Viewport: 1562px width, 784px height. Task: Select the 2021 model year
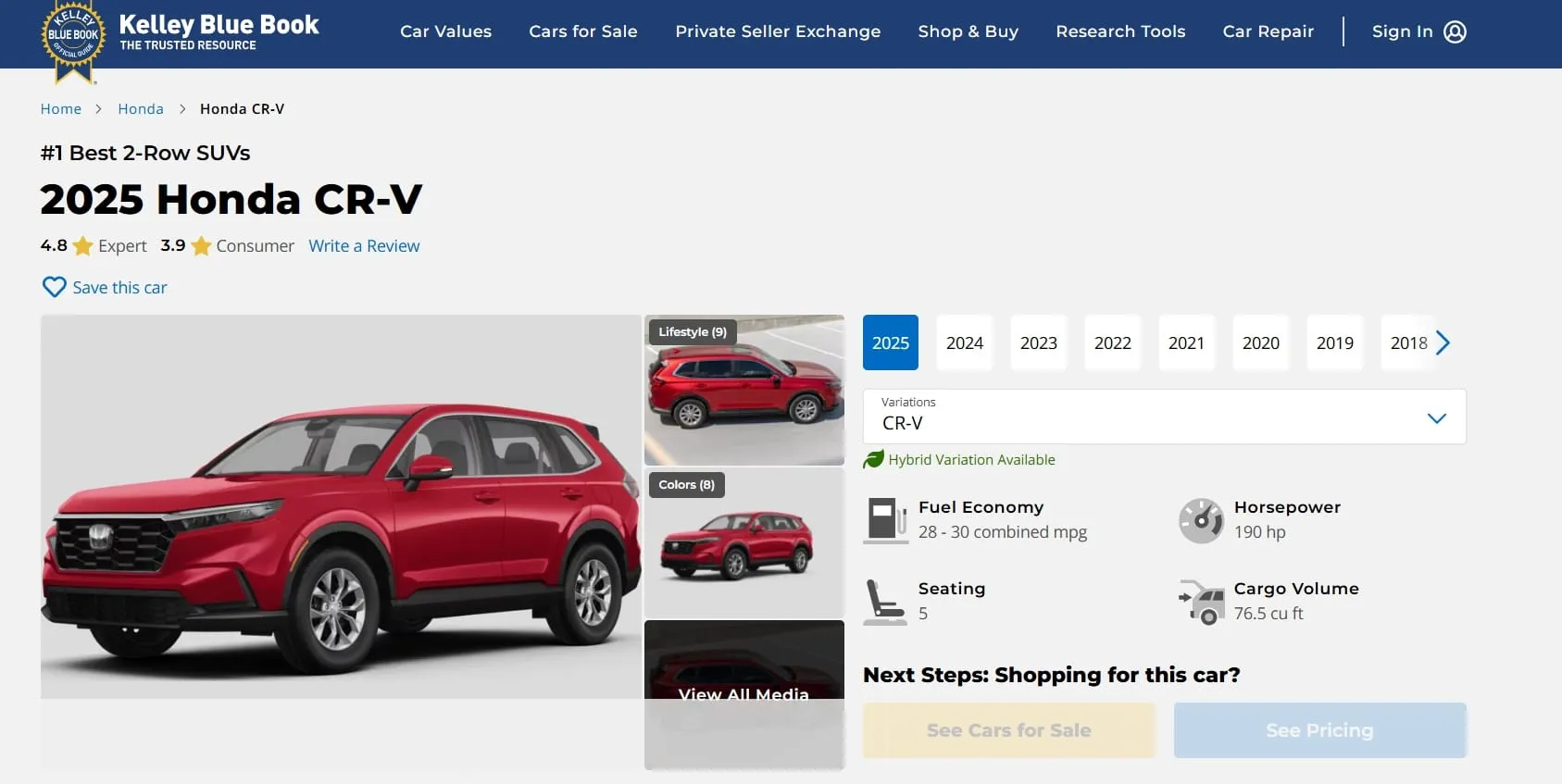pyautogui.click(x=1187, y=342)
